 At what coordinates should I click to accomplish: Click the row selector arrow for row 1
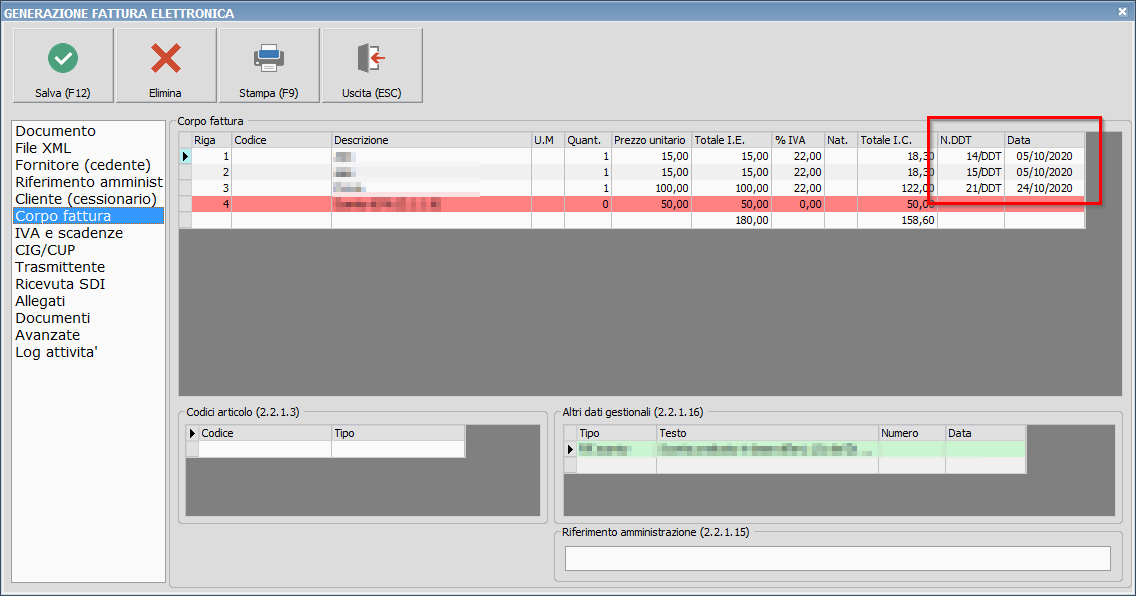coord(186,156)
